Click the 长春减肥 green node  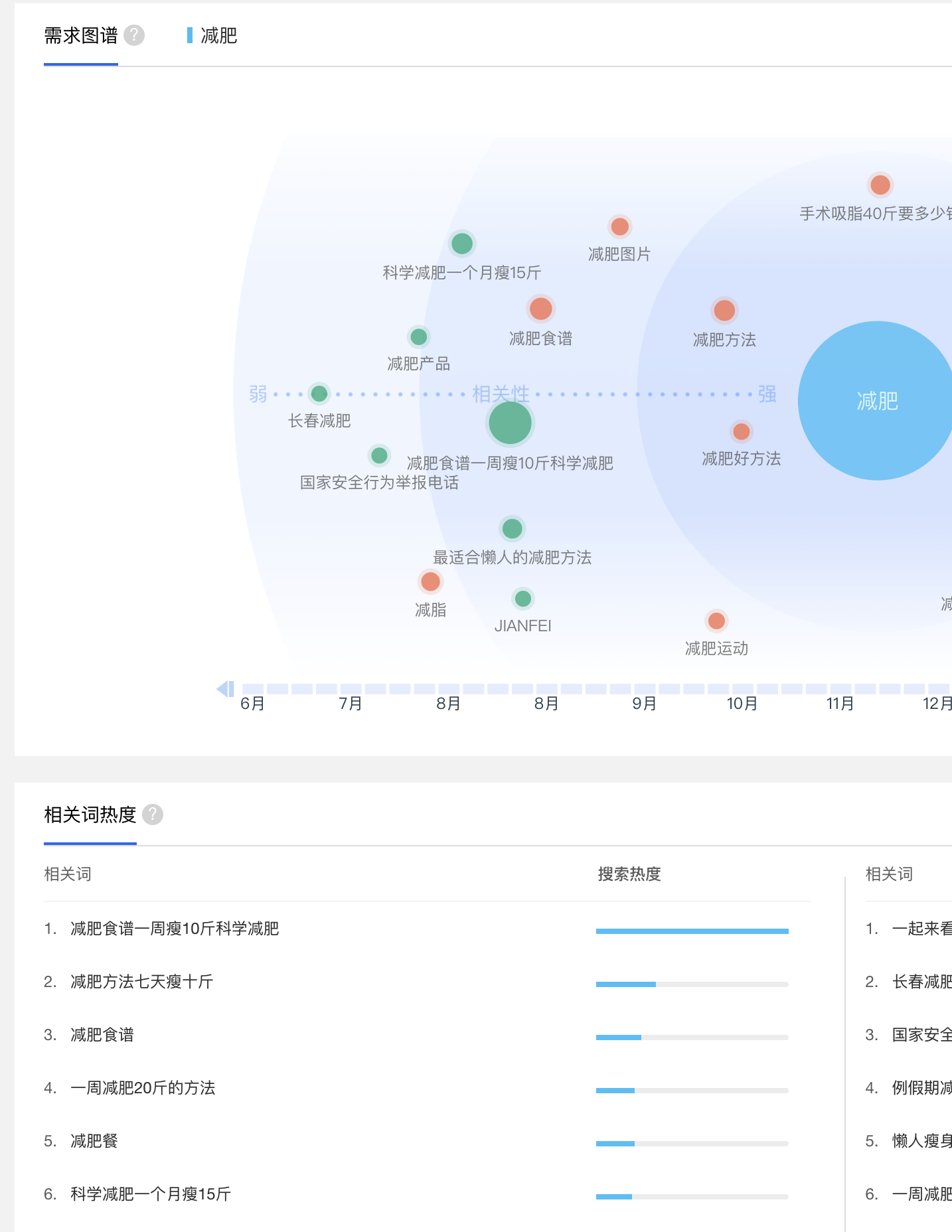319,394
